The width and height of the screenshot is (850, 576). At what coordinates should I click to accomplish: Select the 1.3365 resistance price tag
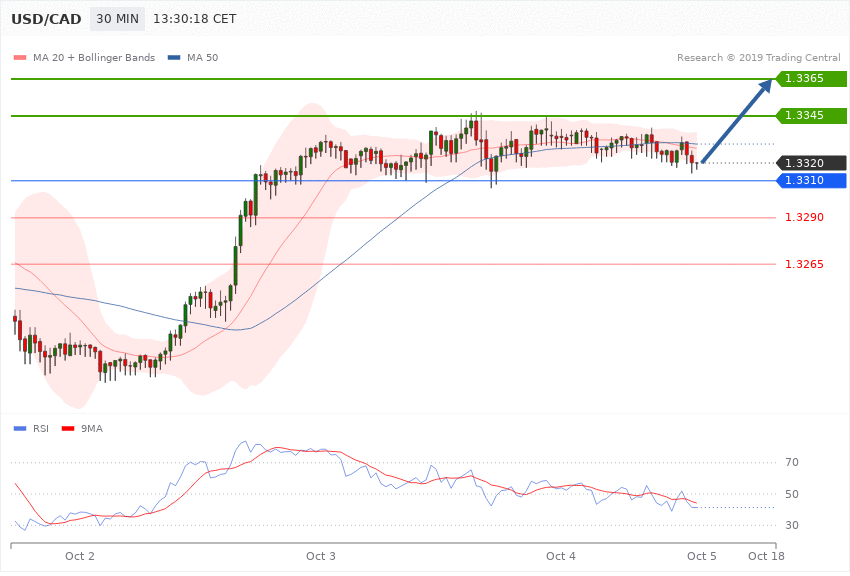(x=812, y=79)
